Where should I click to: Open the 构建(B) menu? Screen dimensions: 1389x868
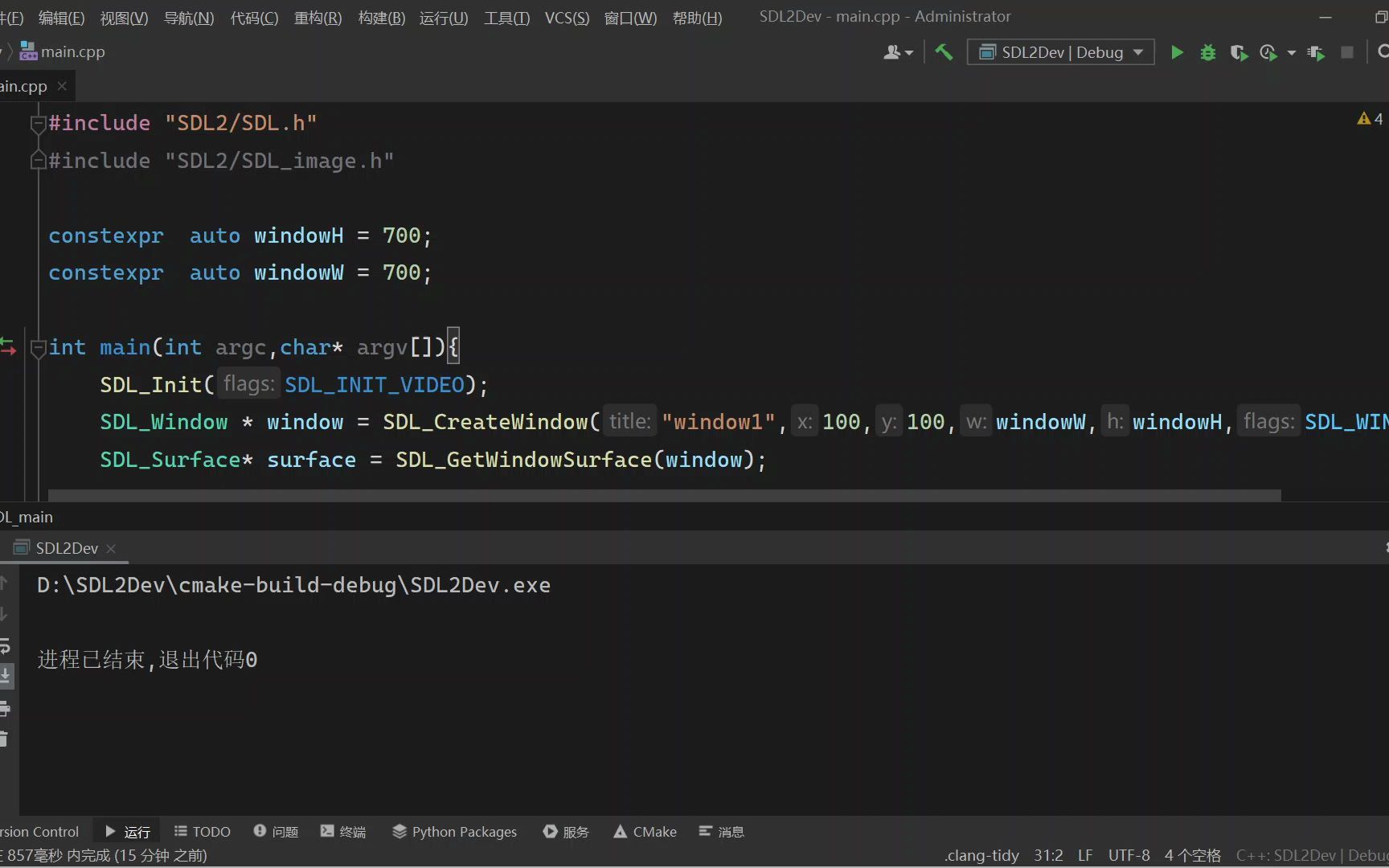pos(382,18)
